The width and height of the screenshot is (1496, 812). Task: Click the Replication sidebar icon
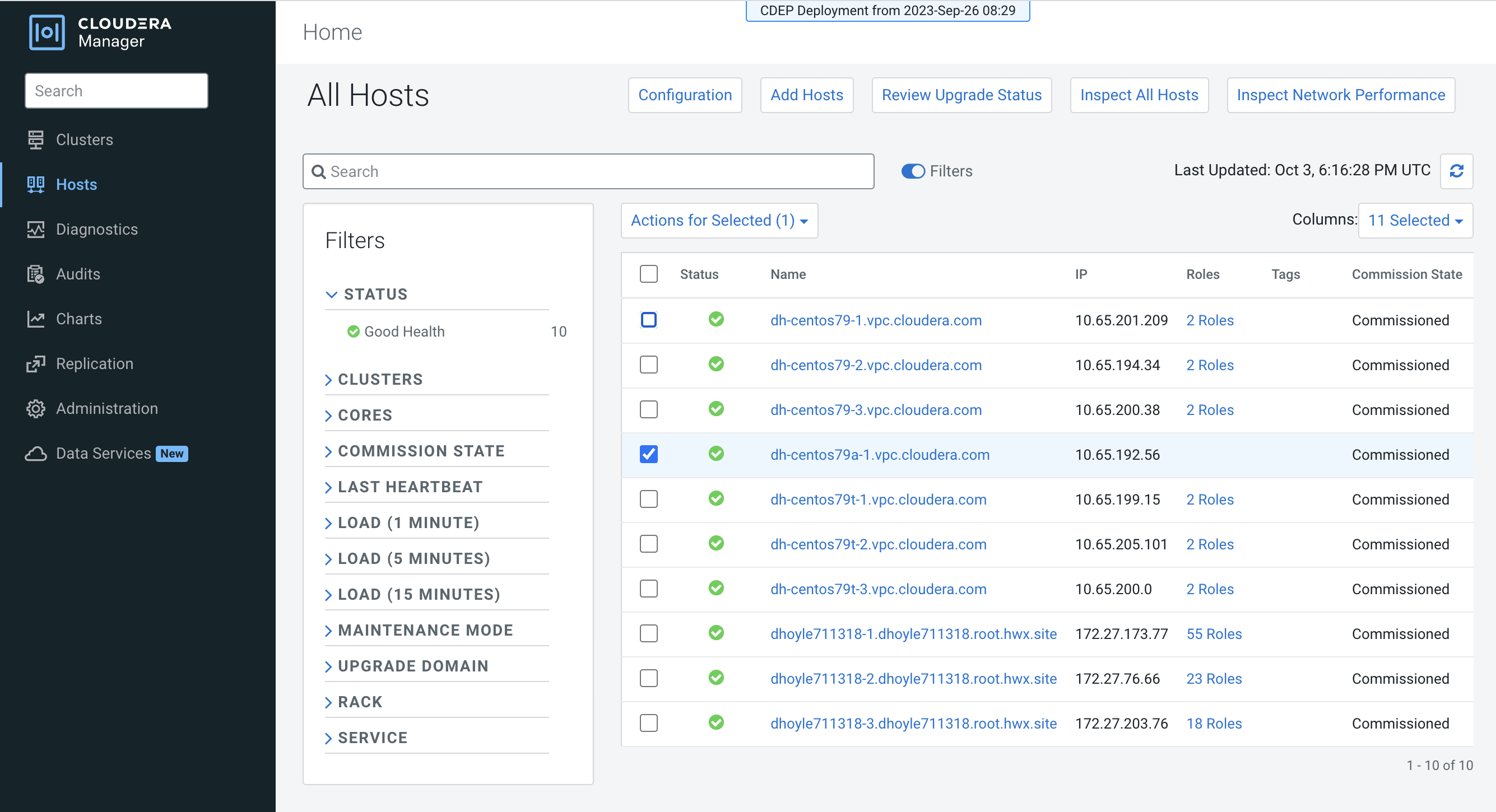point(36,364)
